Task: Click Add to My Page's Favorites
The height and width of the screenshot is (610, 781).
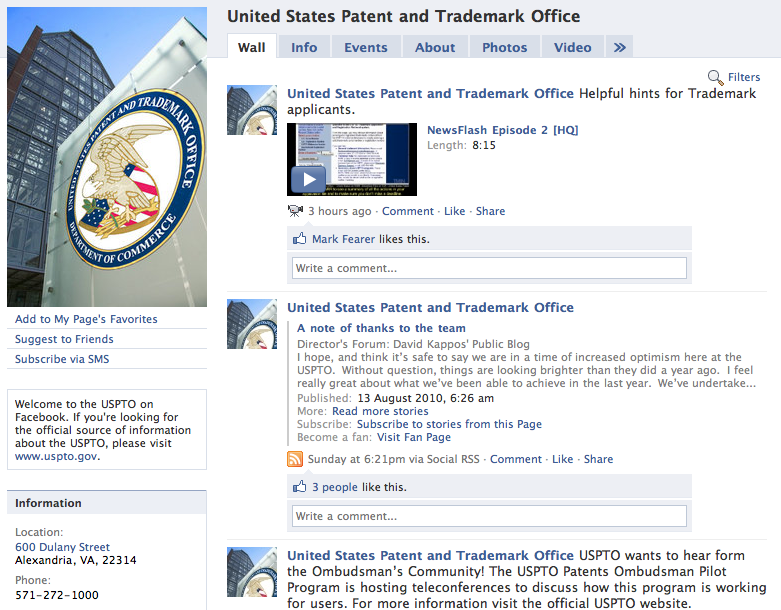Action: 86,319
